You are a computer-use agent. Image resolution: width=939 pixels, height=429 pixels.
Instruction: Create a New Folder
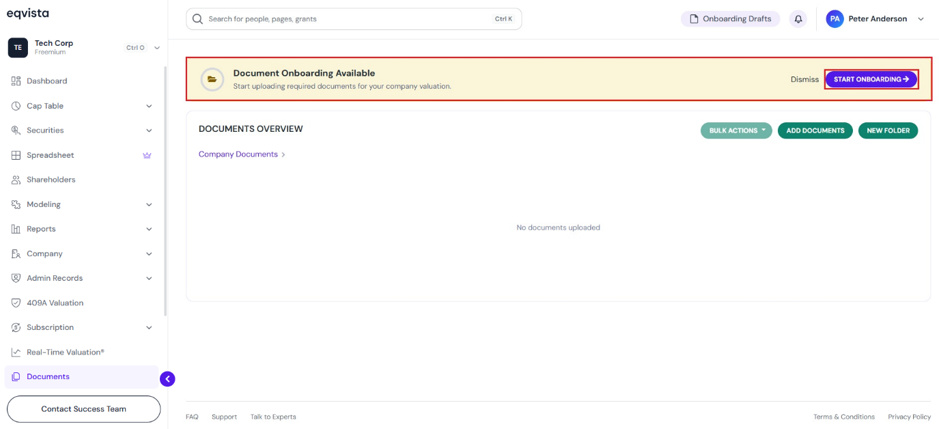[x=888, y=131]
